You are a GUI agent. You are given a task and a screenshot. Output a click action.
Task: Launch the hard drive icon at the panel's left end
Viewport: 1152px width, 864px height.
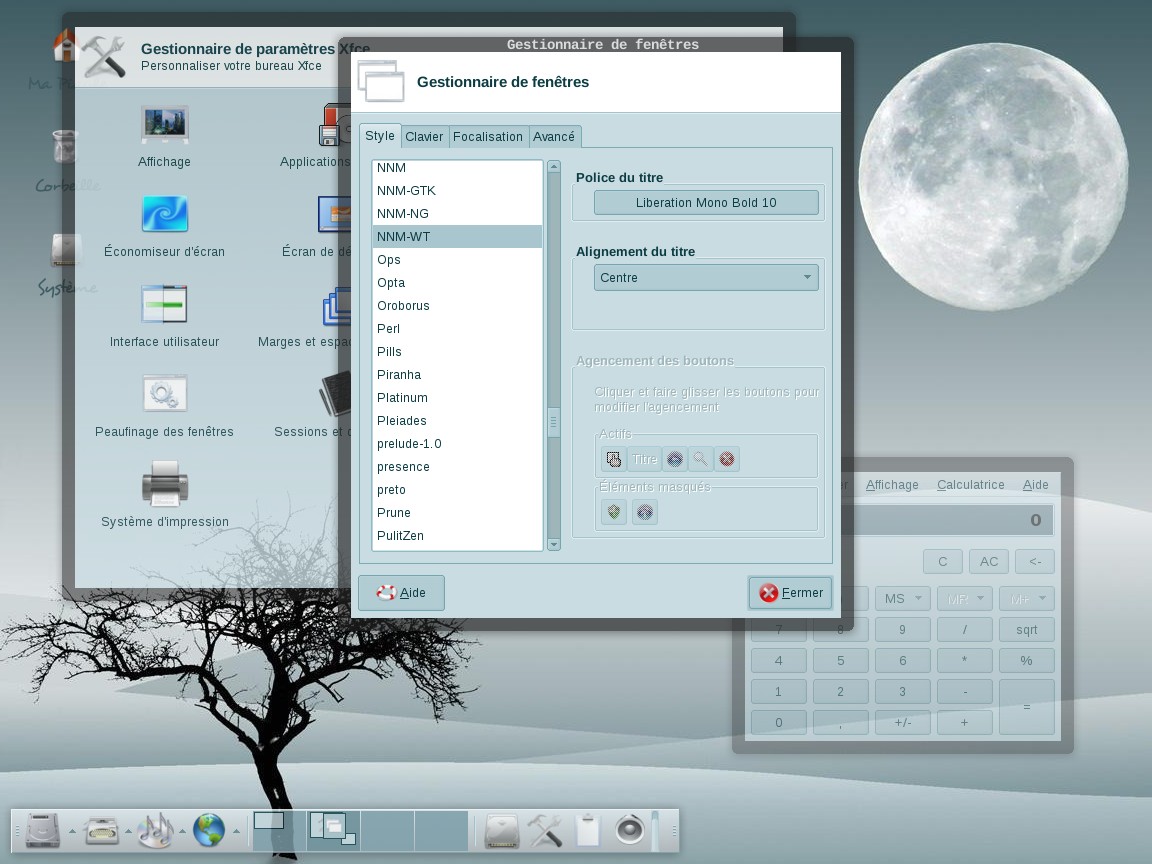pyautogui.click(x=43, y=830)
